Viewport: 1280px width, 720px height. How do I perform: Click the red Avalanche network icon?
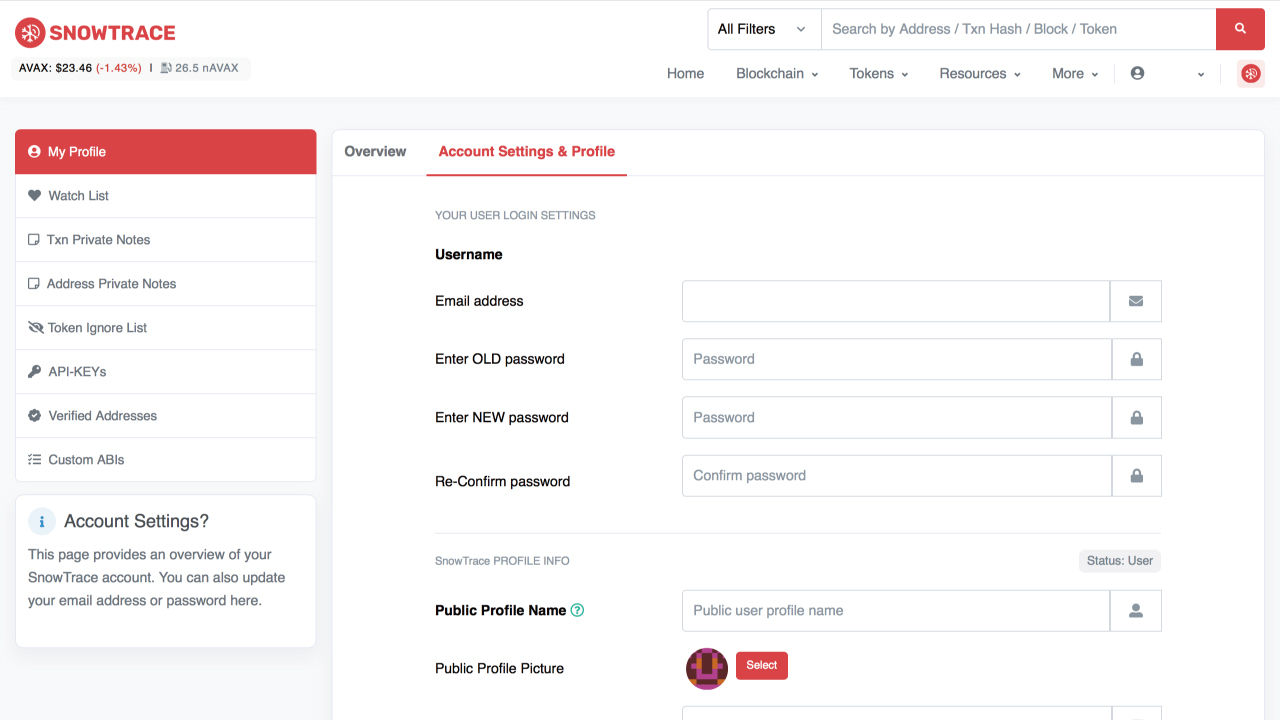(1251, 73)
